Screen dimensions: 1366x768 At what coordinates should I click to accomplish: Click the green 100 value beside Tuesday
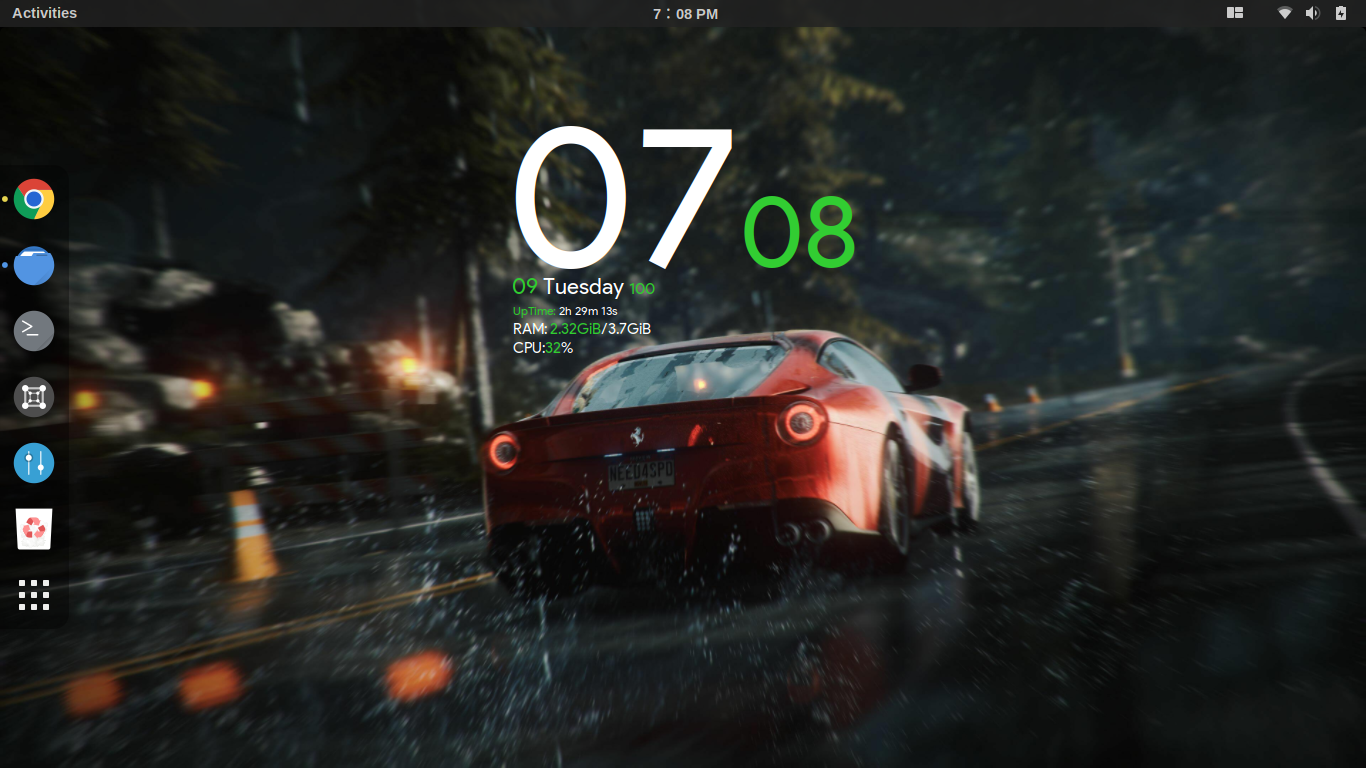[642, 289]
